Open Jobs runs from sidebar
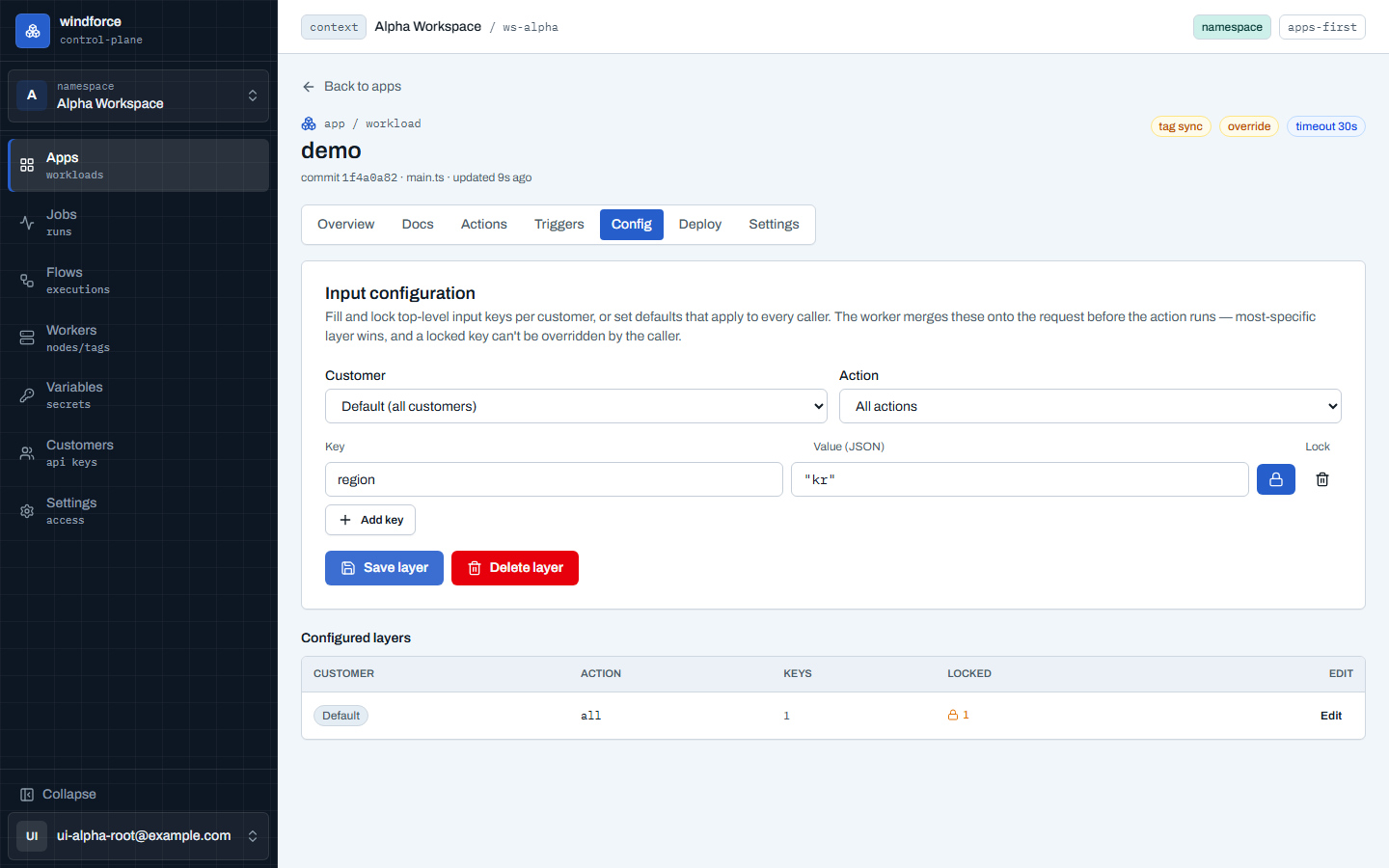This screenshot has height=868, width=1389. tap(139, 223)
